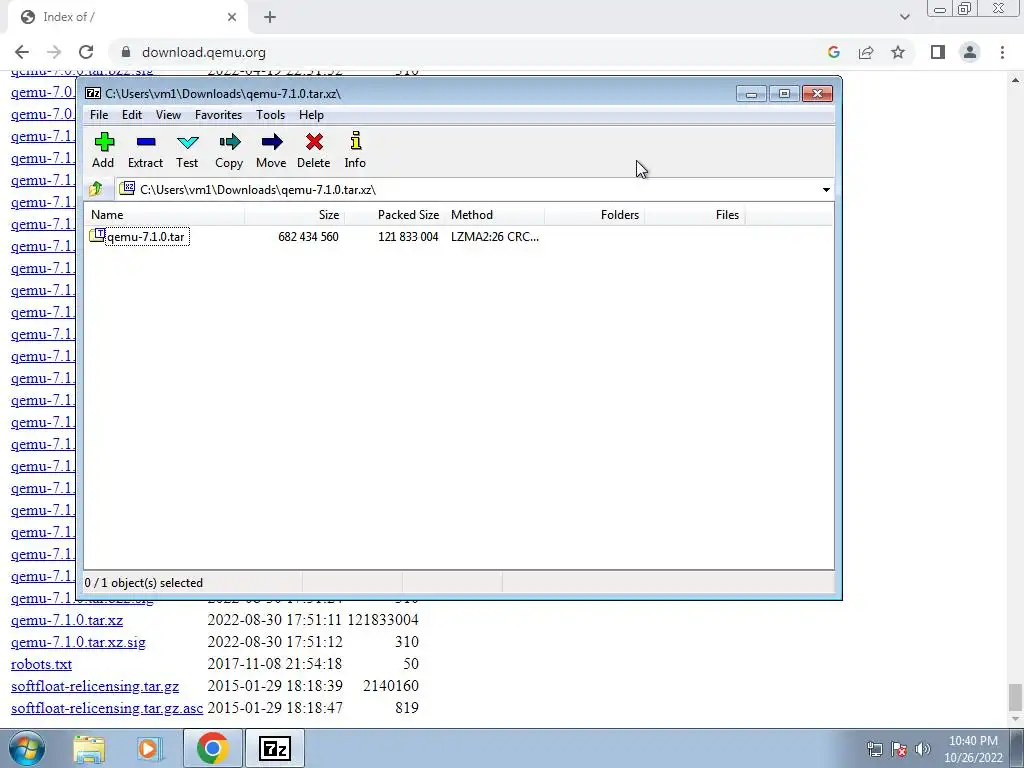Click size value 682 434 560
1024x768 pixels.
tap(308, 237)
